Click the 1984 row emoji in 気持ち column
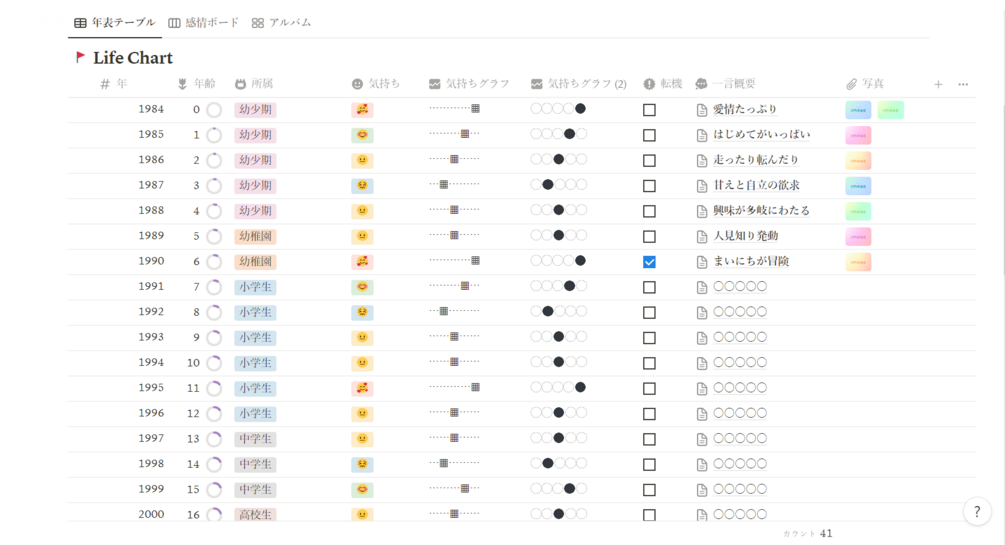Image resolution: width=1005 pixels, height=545 pixels. click(x=362, y=110)
